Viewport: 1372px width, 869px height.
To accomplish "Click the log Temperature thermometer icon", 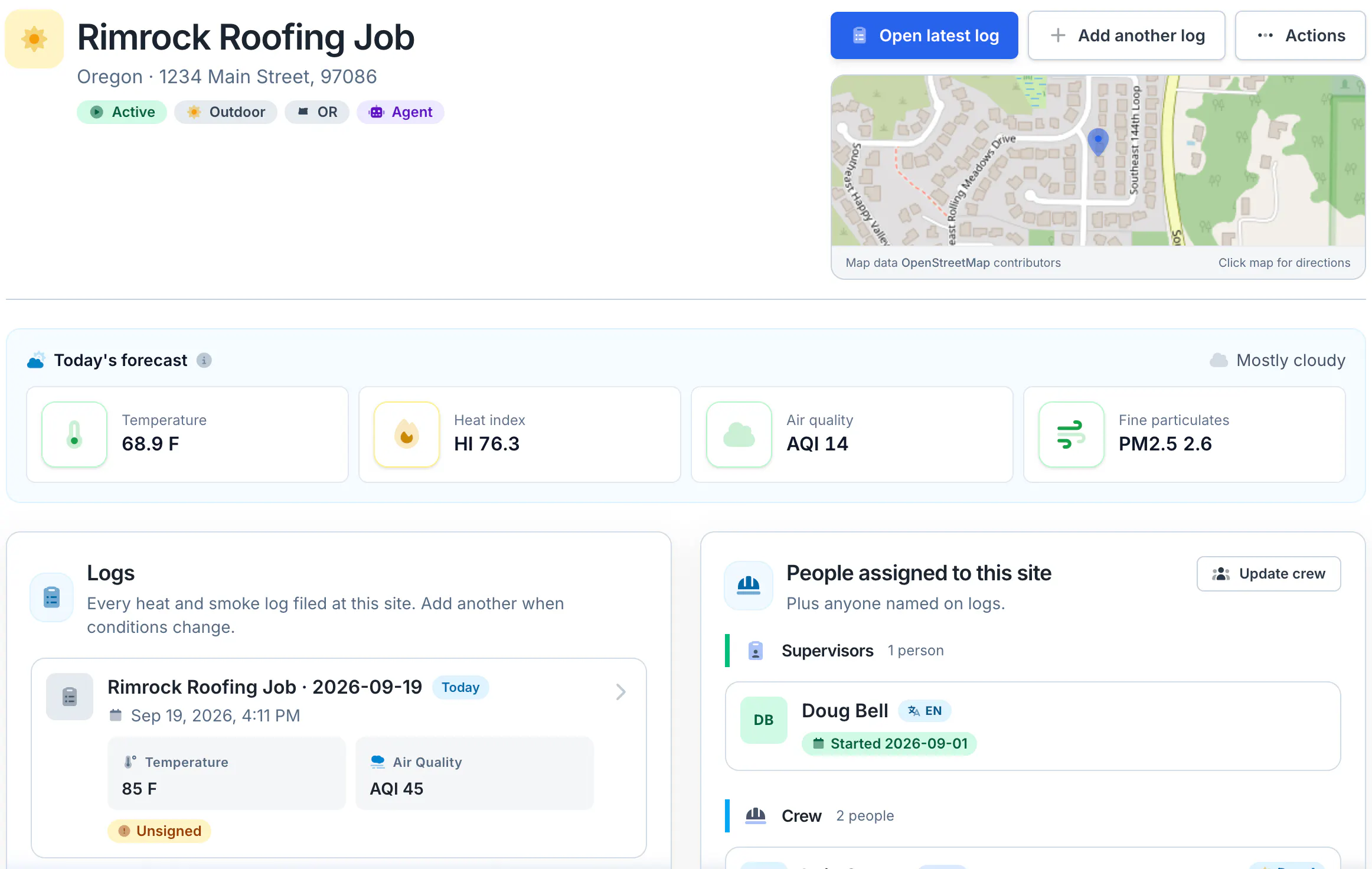I will pyautogui.click(x=130, y=762).
